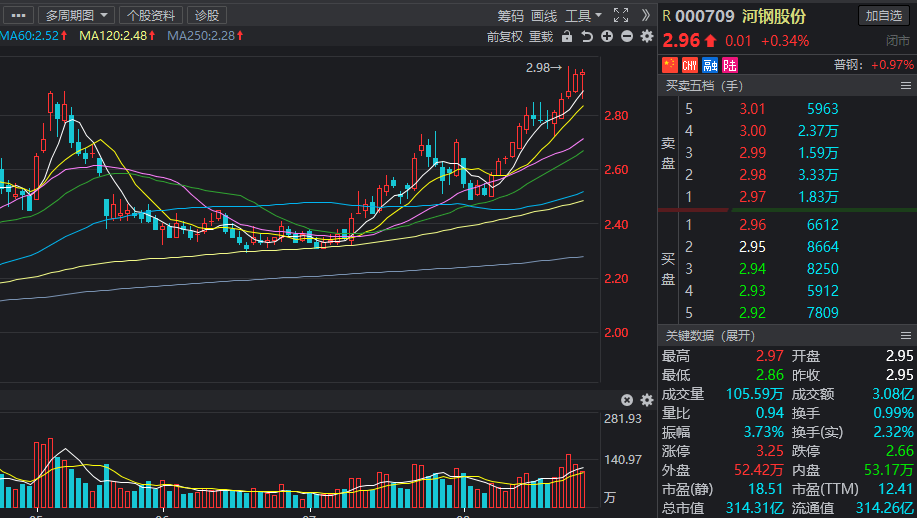Close the volume sub-chart with X icon

coord(627,400)
